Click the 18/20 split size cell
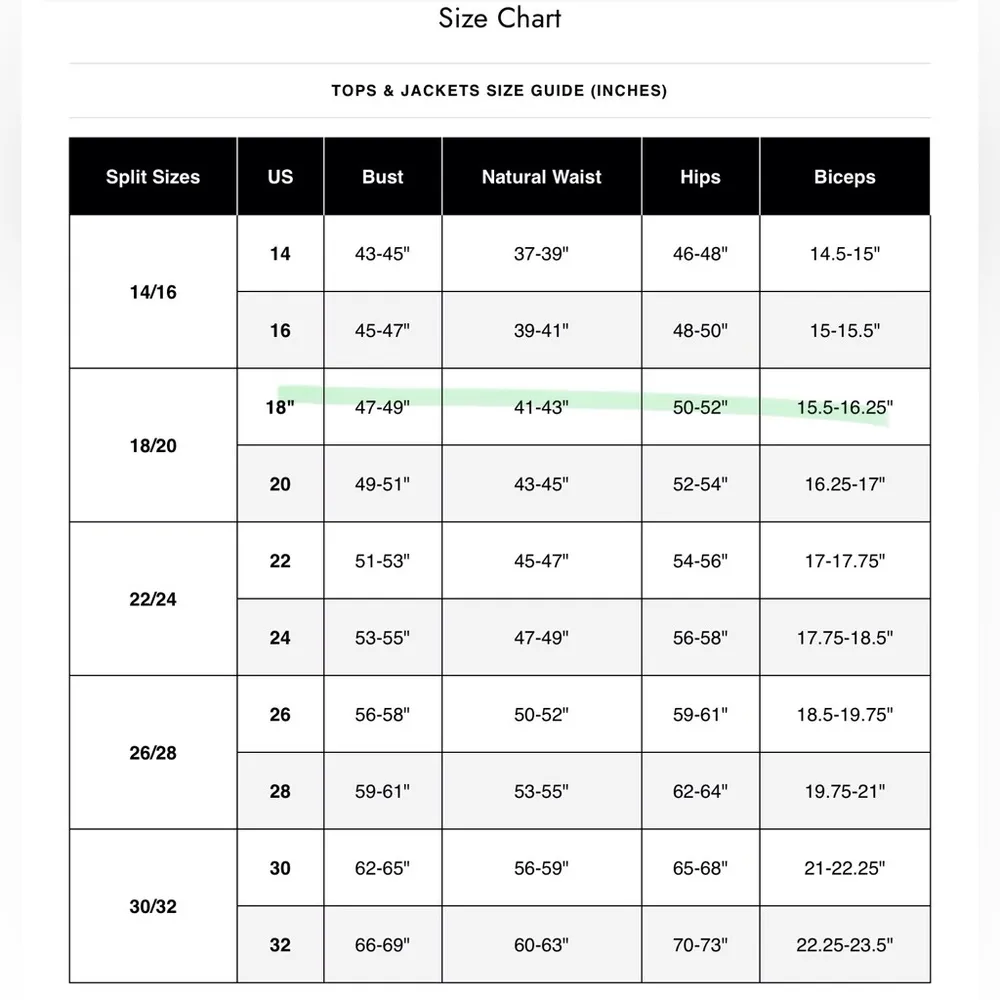 (153, 446)
